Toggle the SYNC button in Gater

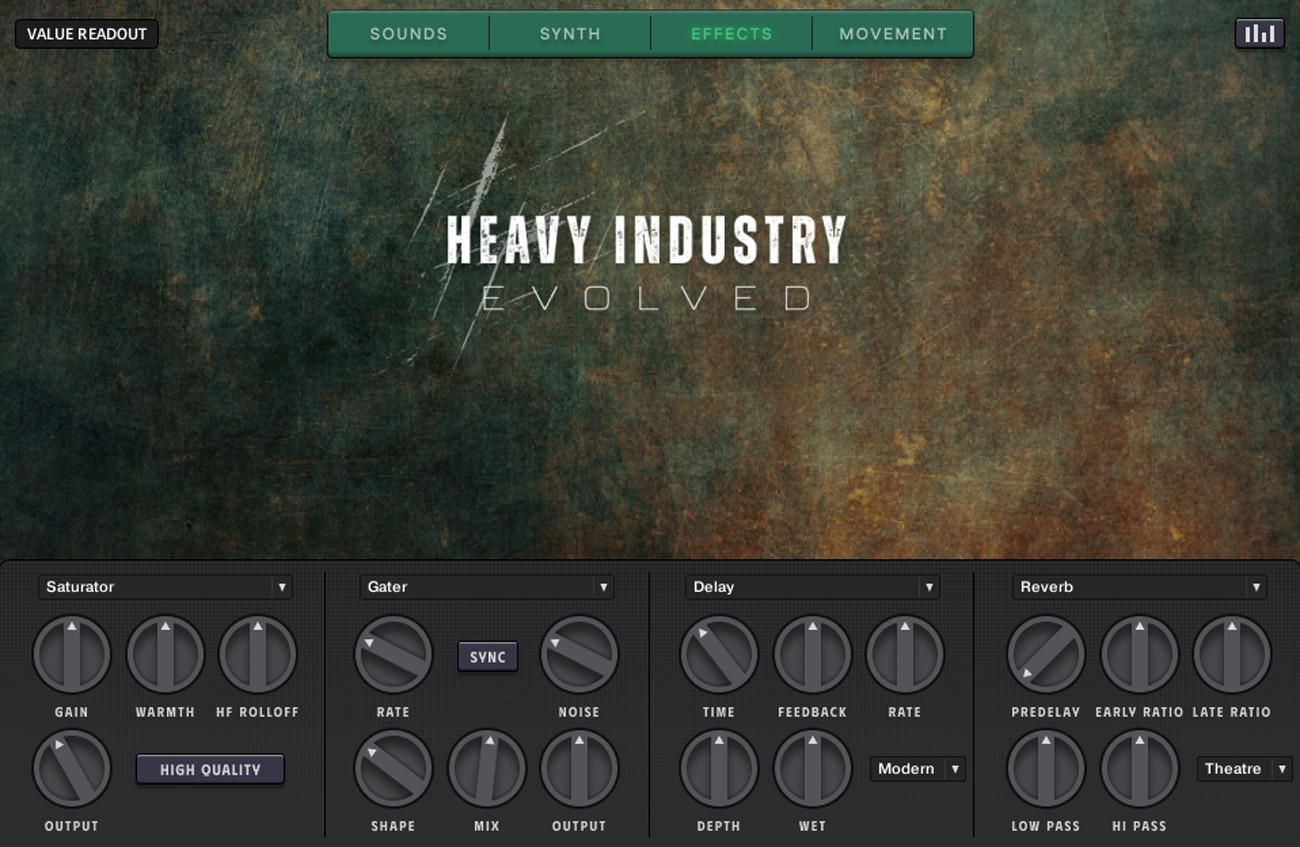[487, 657]
